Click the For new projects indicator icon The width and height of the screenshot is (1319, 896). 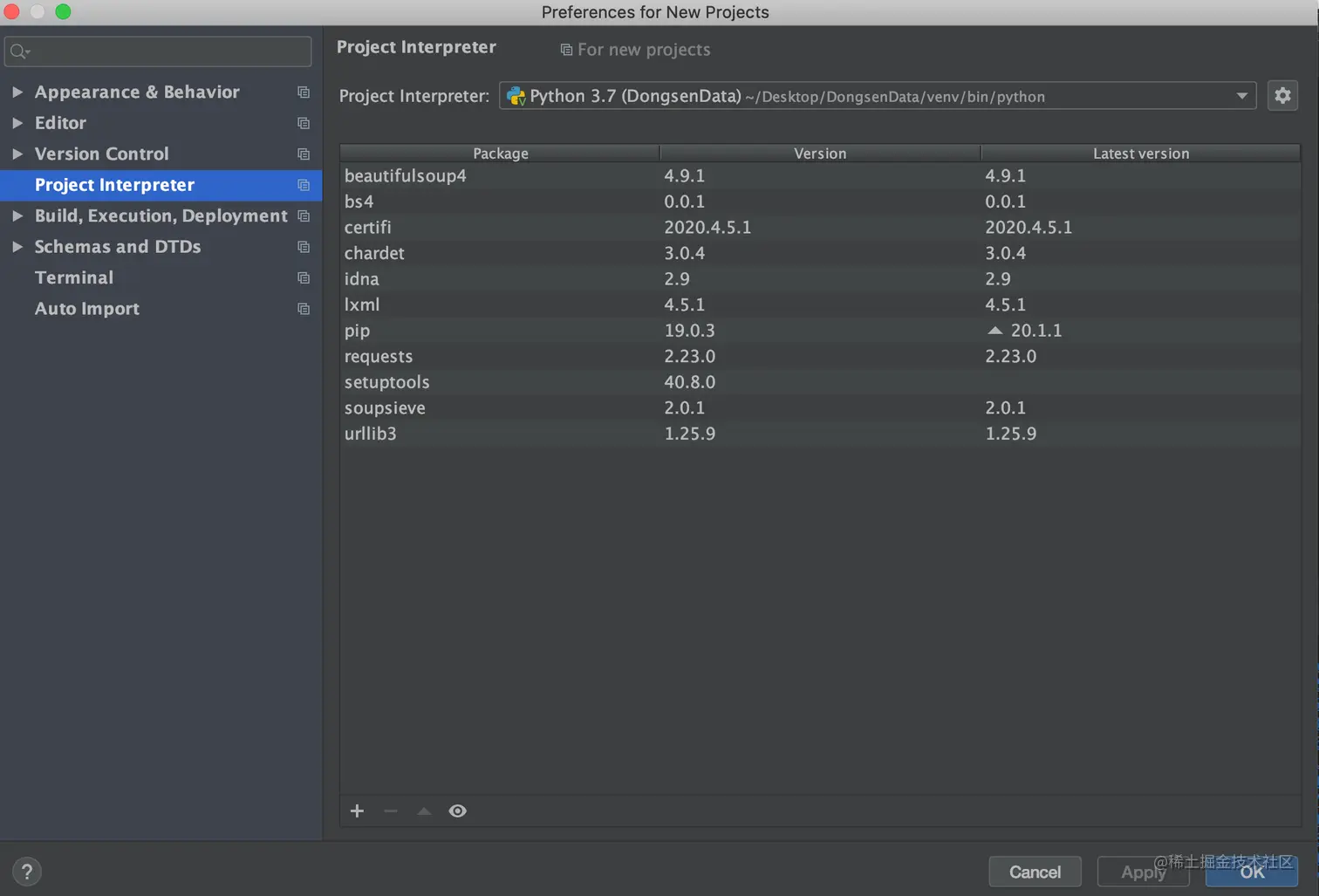tap(566, 50)
